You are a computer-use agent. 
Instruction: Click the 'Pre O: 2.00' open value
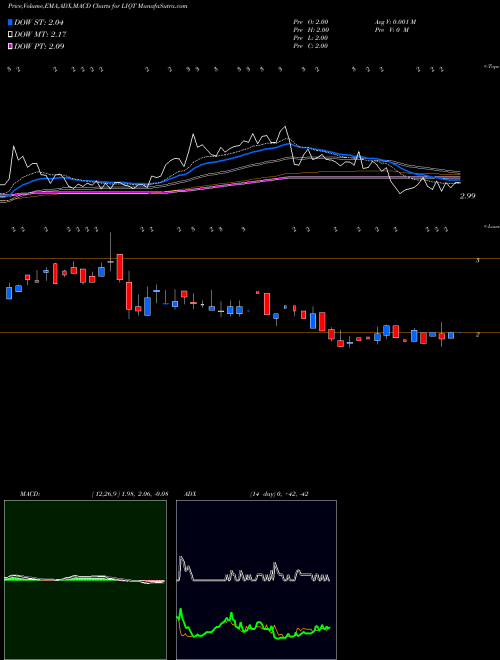(311, 22)
